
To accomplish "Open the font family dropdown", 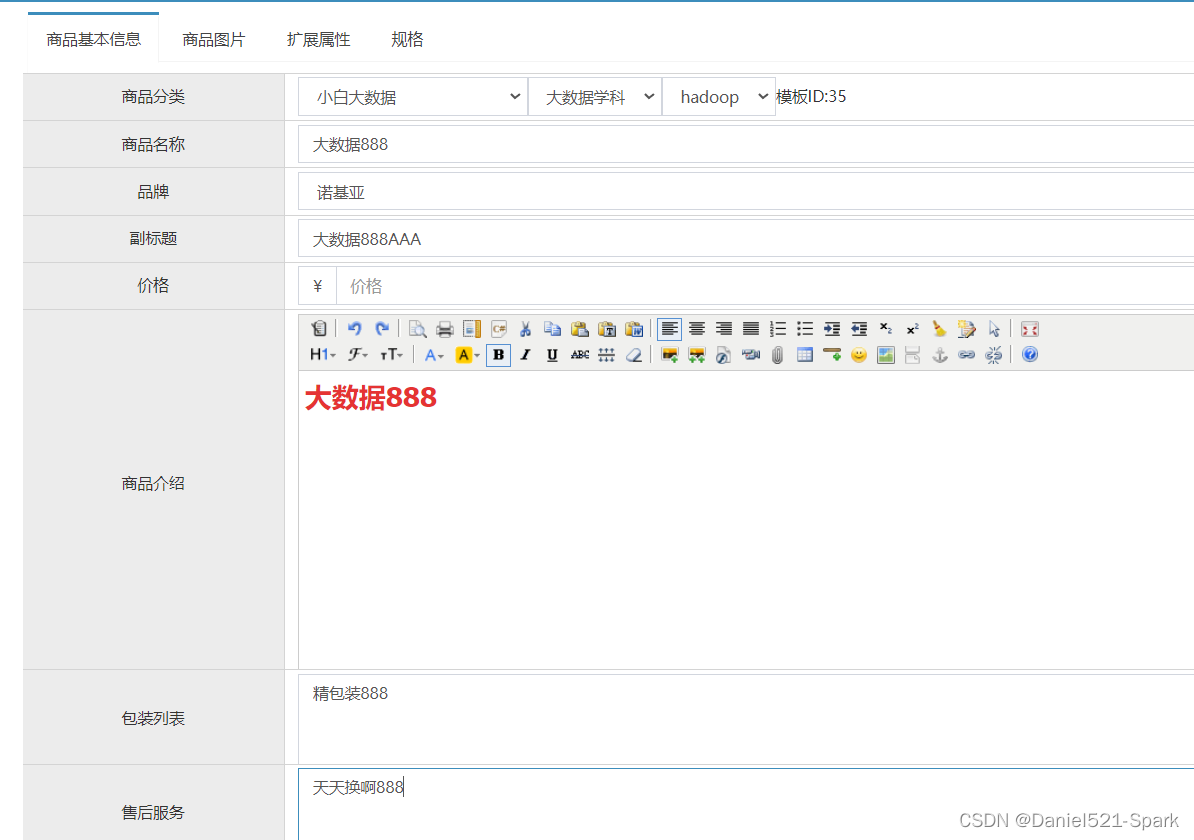I will click(x=358, y=354).
